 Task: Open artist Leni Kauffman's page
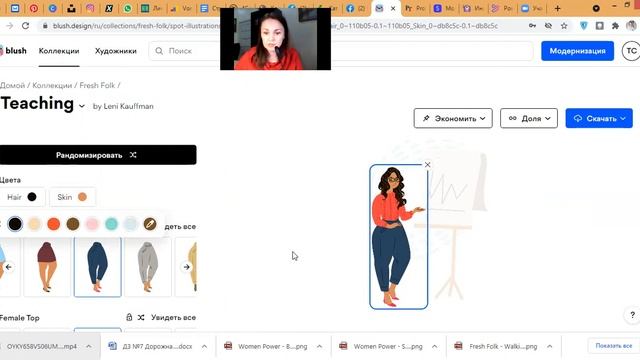[x=128, y=106]
